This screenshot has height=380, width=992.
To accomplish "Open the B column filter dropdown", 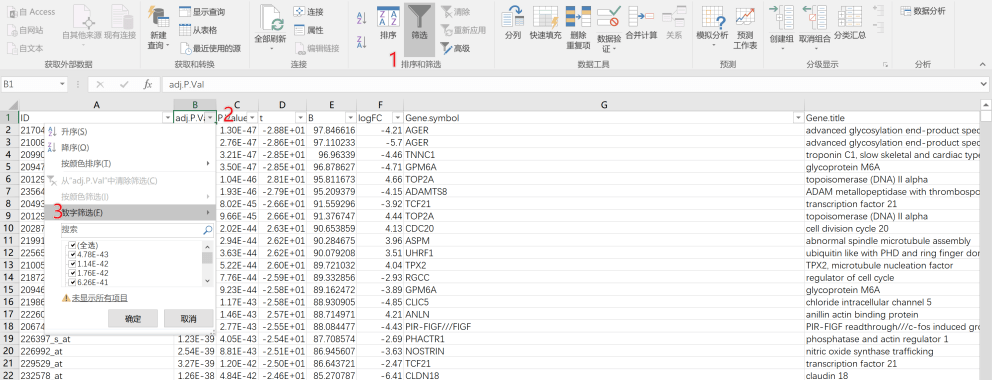I will click(350, 118).
